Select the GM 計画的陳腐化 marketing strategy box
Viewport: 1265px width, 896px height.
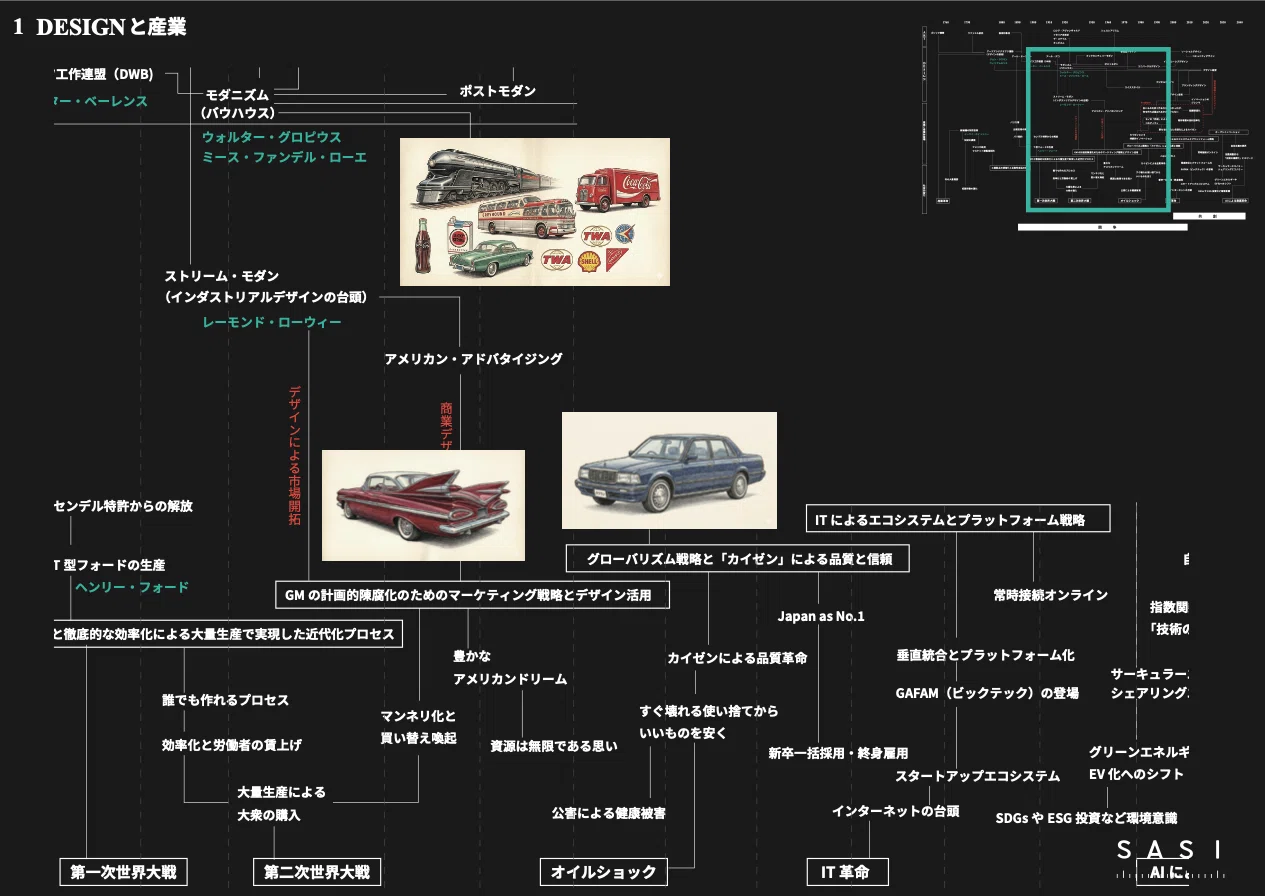472,595
